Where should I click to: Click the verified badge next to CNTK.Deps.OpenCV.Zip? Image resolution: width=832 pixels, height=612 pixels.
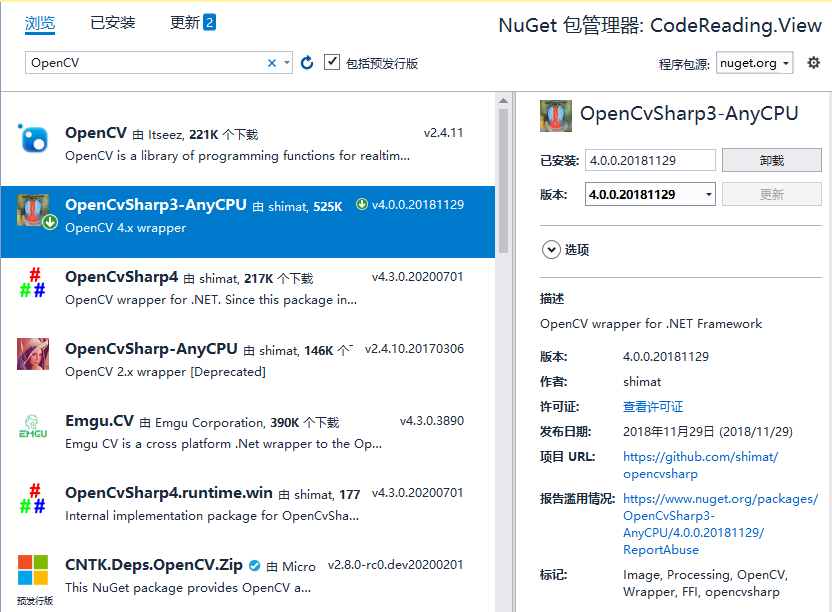click(x=254, y=566)
